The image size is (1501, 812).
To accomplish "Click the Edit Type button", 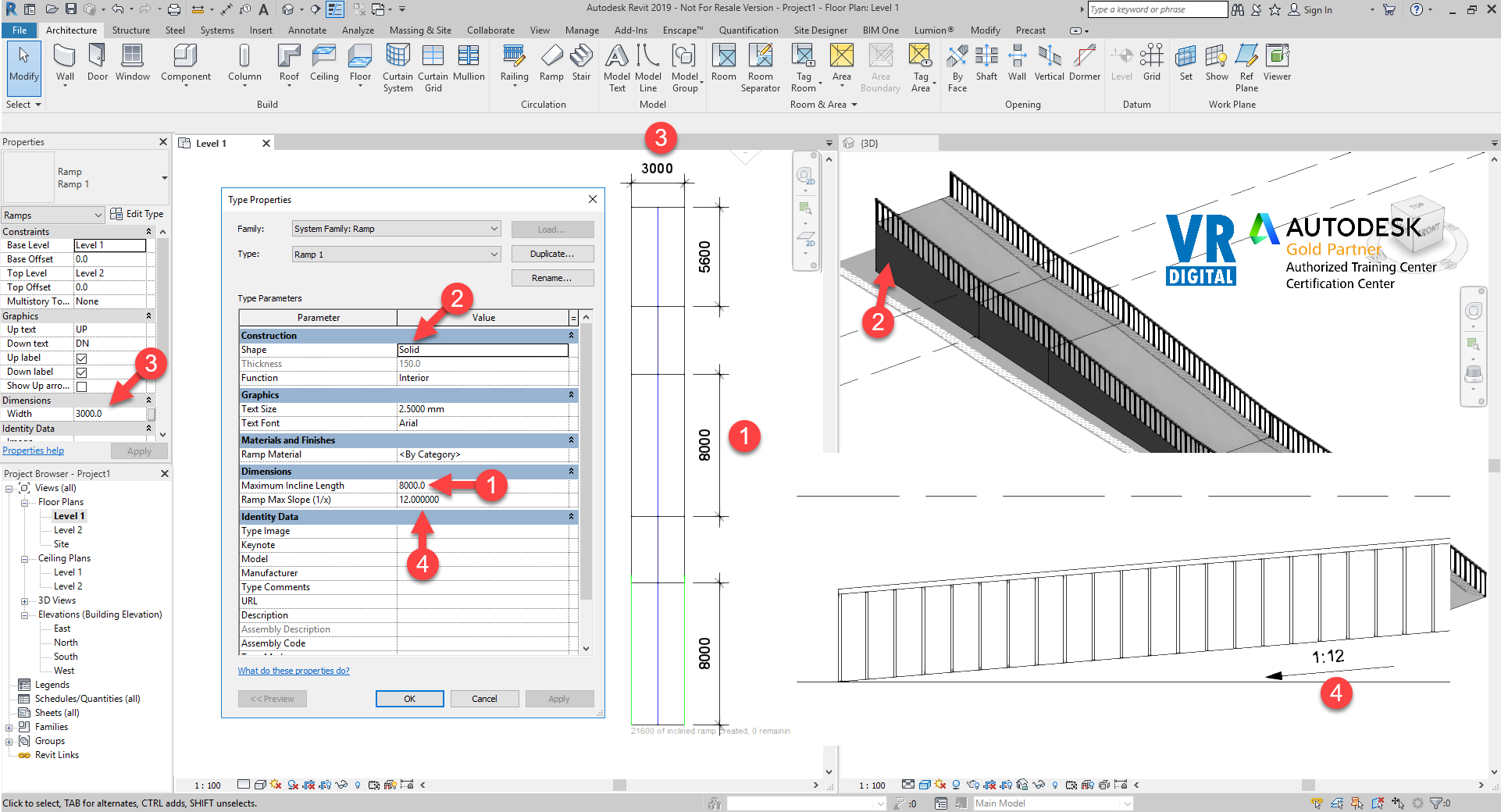I will (137, 214).
